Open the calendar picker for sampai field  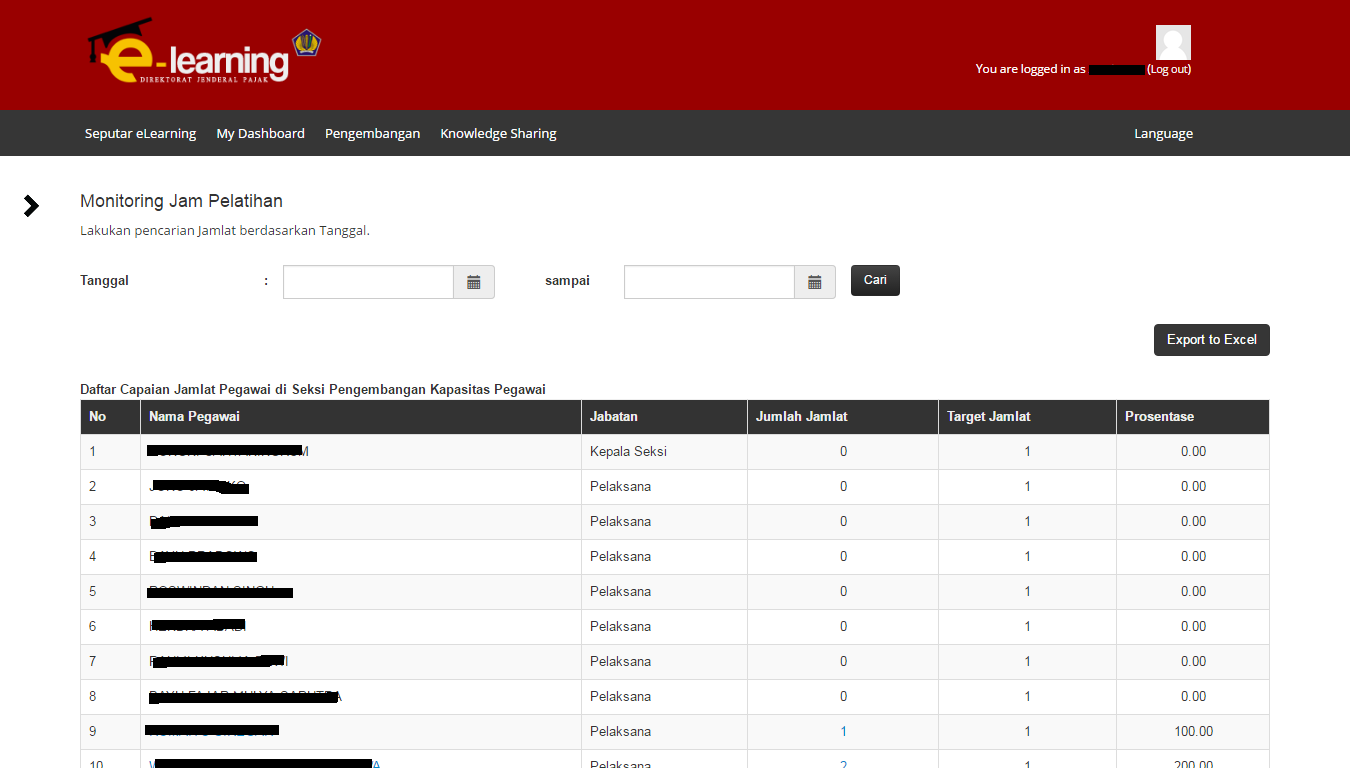[x=814, y=281]
